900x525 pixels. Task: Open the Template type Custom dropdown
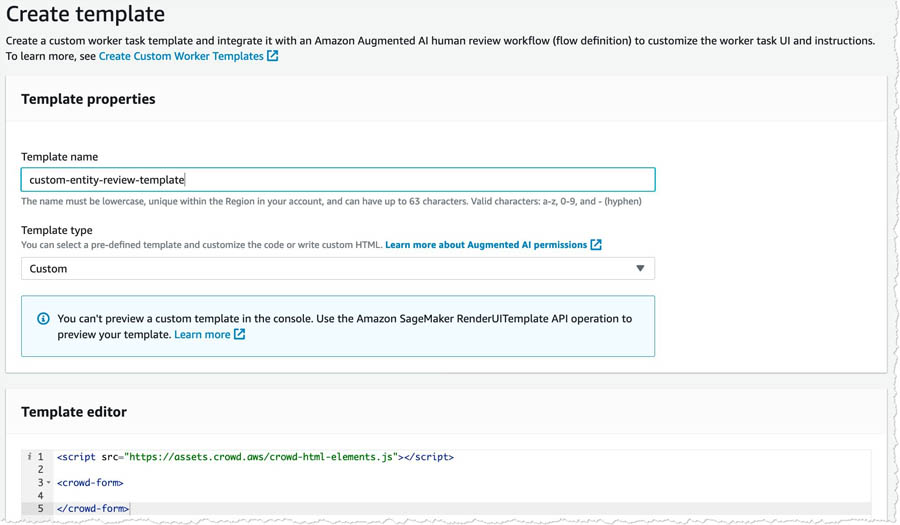pos(338,269)
